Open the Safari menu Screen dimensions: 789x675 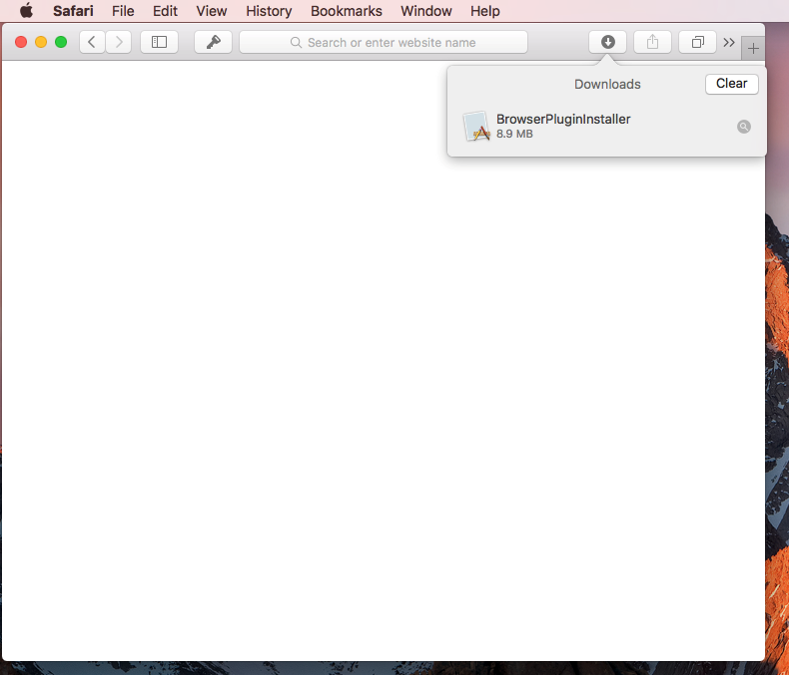(73, 11)
